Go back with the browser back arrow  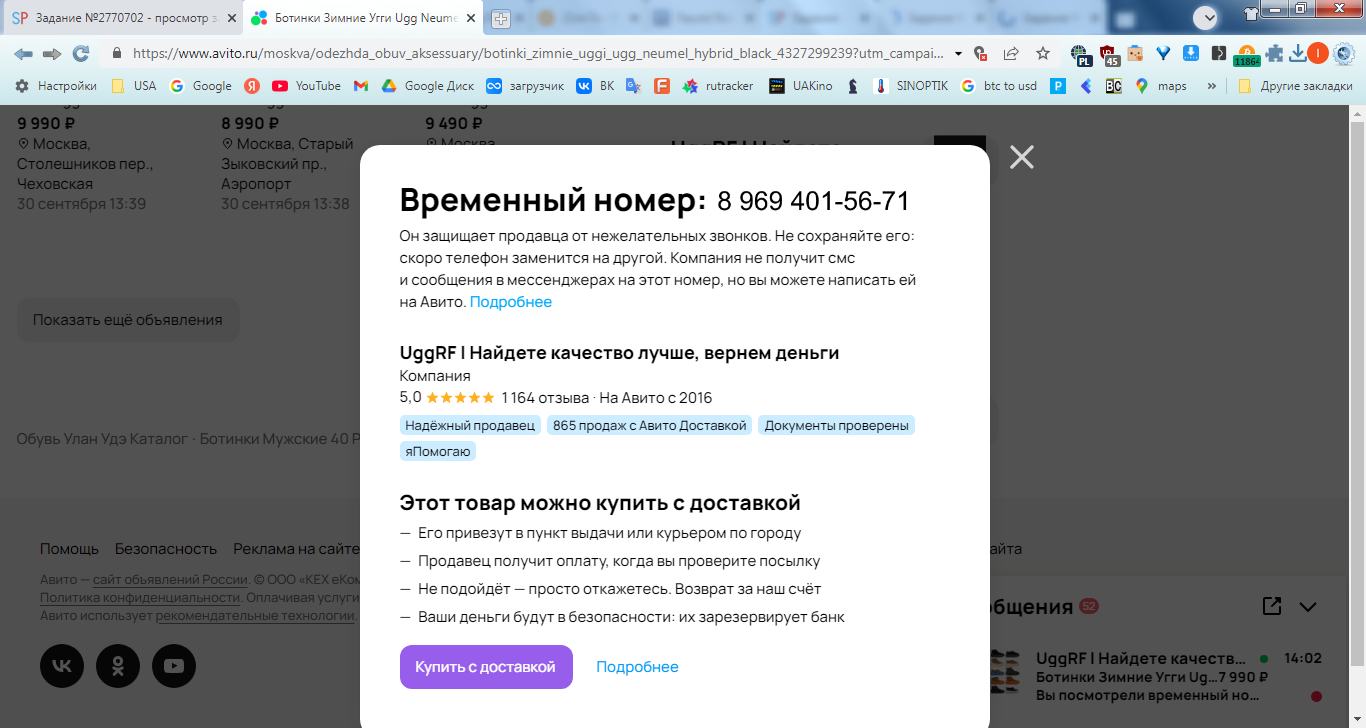click(23, 53)
